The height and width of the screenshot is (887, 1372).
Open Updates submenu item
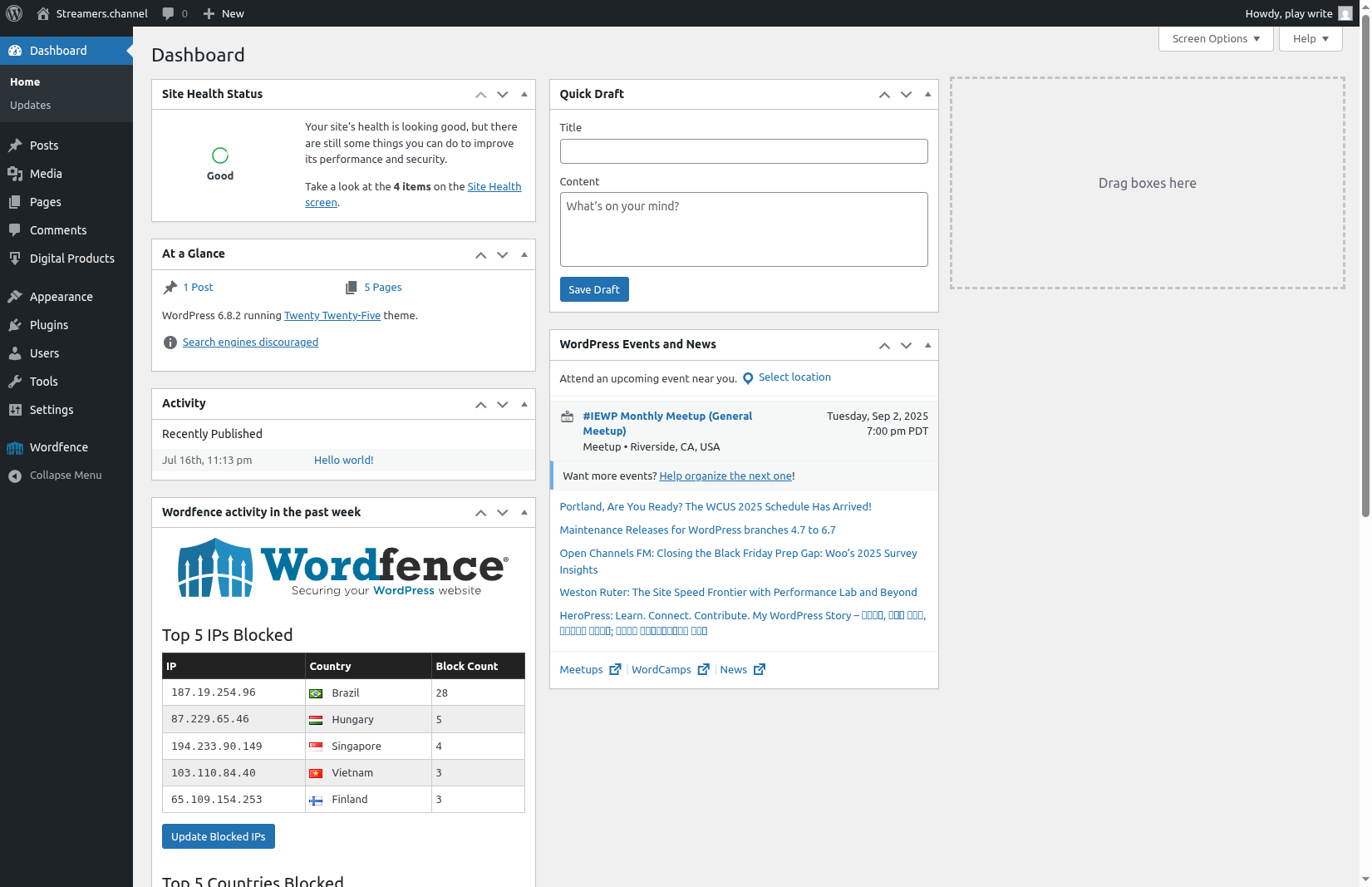pos(31,106)
